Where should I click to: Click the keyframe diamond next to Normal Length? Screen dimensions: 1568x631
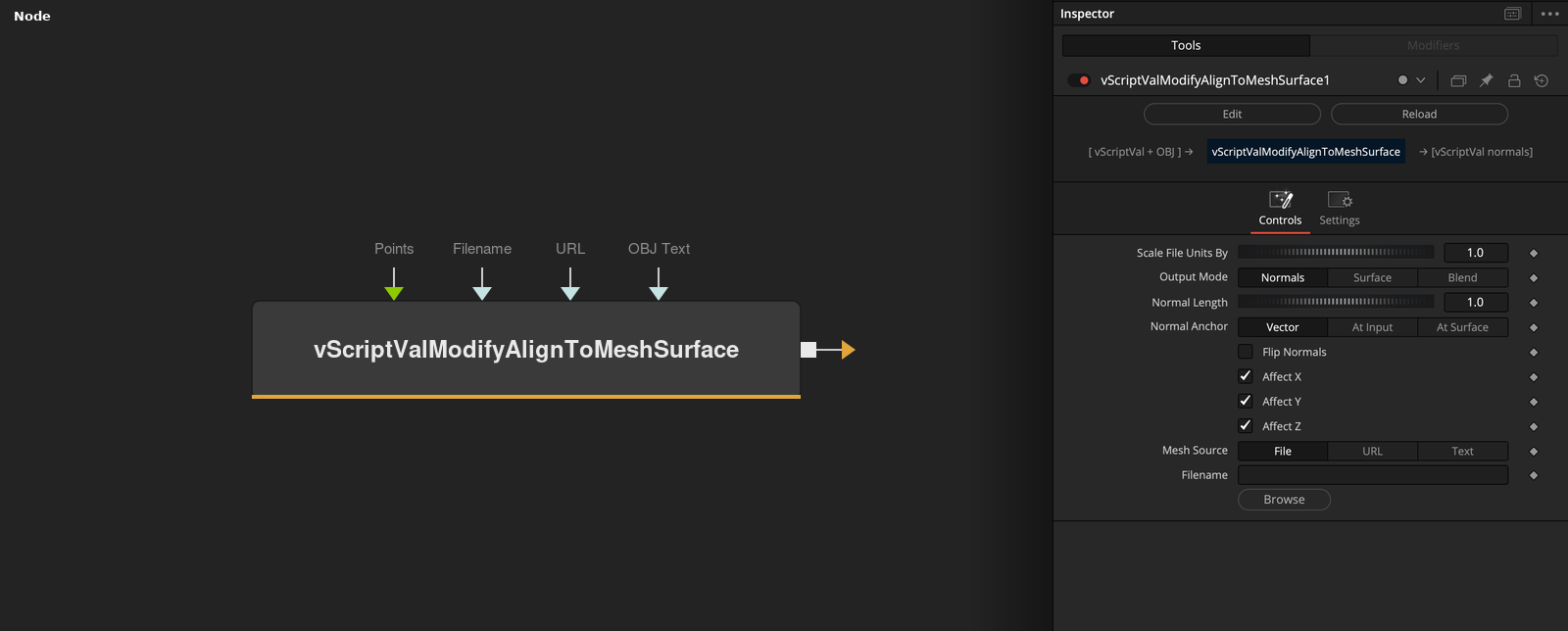tap(1534, 303)
